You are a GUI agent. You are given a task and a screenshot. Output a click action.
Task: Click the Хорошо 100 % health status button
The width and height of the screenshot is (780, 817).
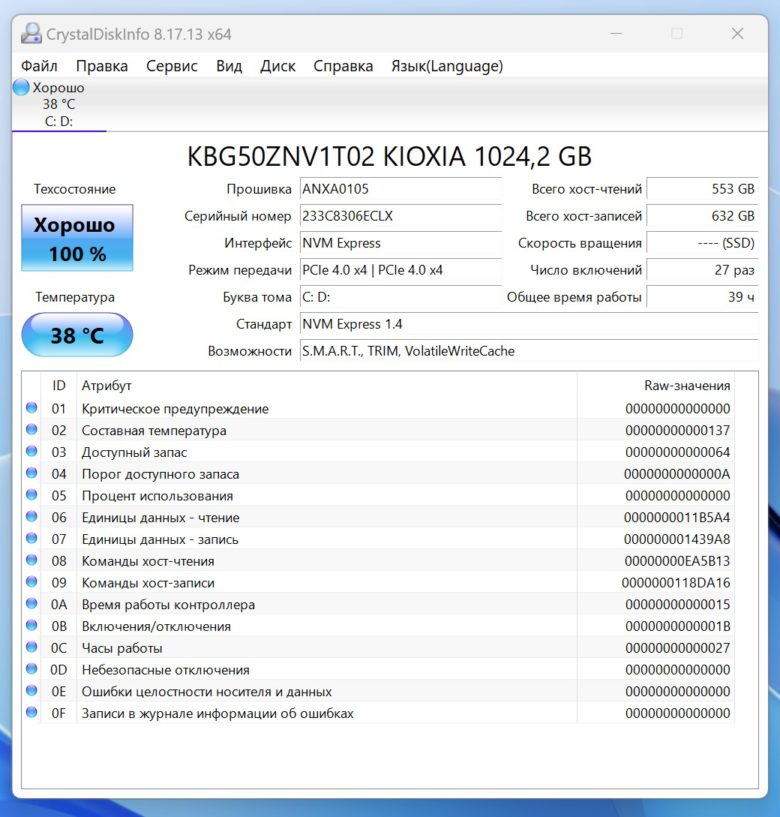click(77, 238)
